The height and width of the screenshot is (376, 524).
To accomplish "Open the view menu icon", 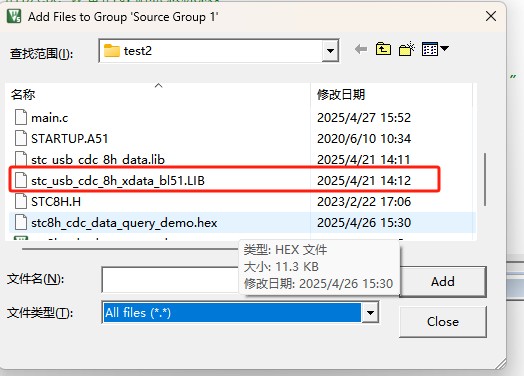I will tap(435, 49).
